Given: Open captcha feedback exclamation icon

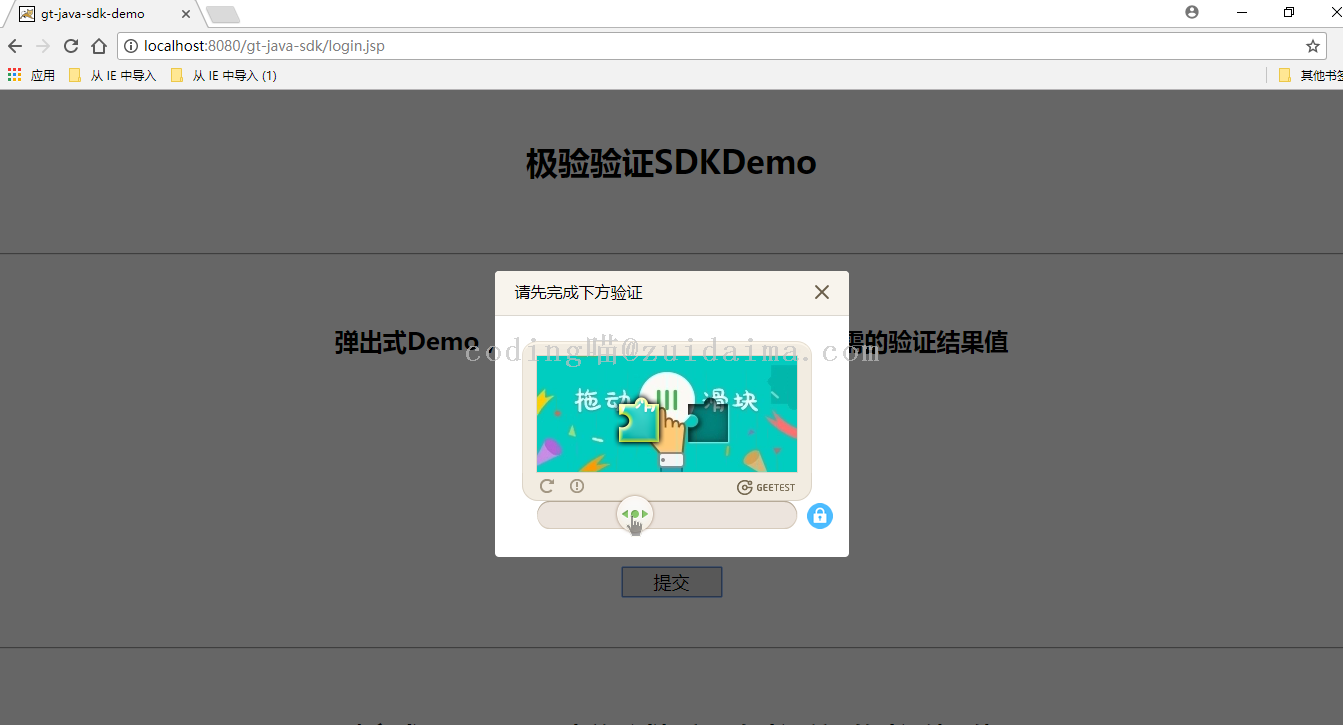Looking at the screenshot, I should click(577, 486).
